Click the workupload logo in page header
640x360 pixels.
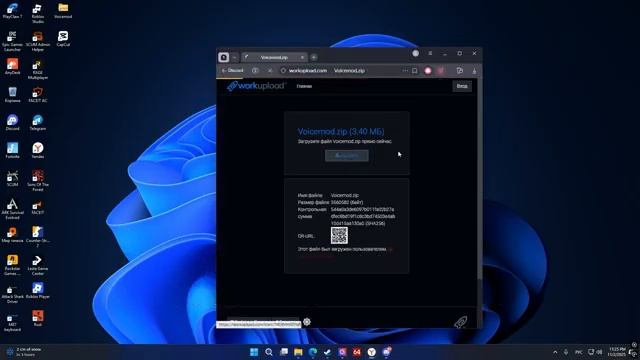[256, 86]
